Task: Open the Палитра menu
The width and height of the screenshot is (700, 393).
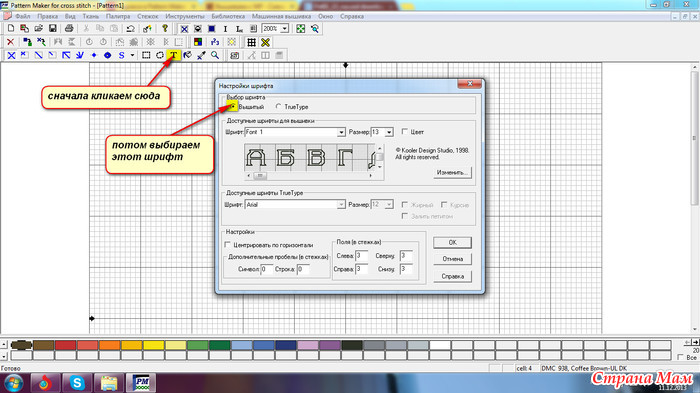Action: tap(118, 16)
